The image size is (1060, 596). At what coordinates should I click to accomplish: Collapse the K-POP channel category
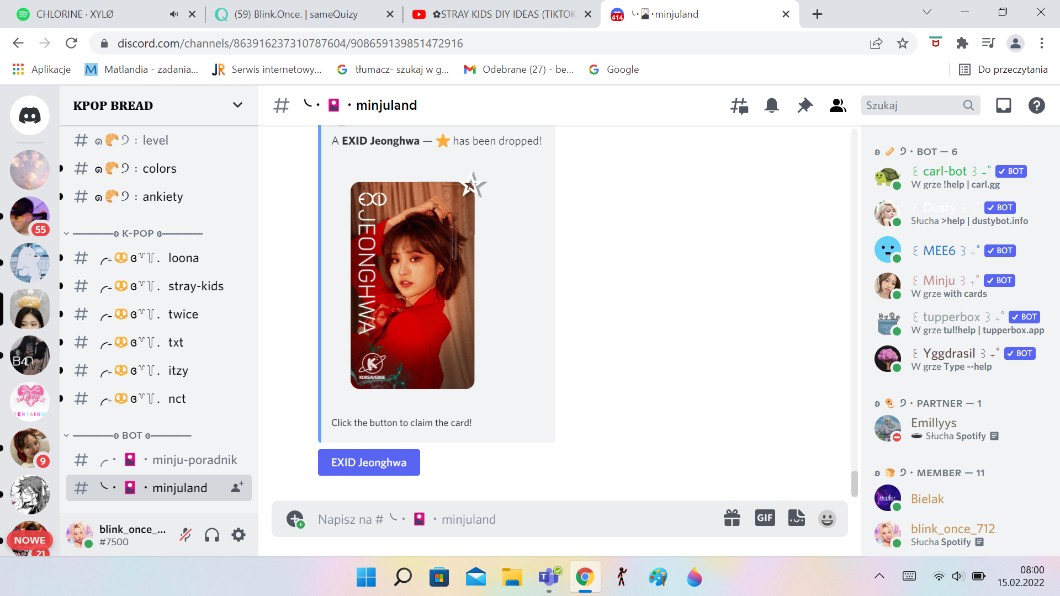coord(67,234)
